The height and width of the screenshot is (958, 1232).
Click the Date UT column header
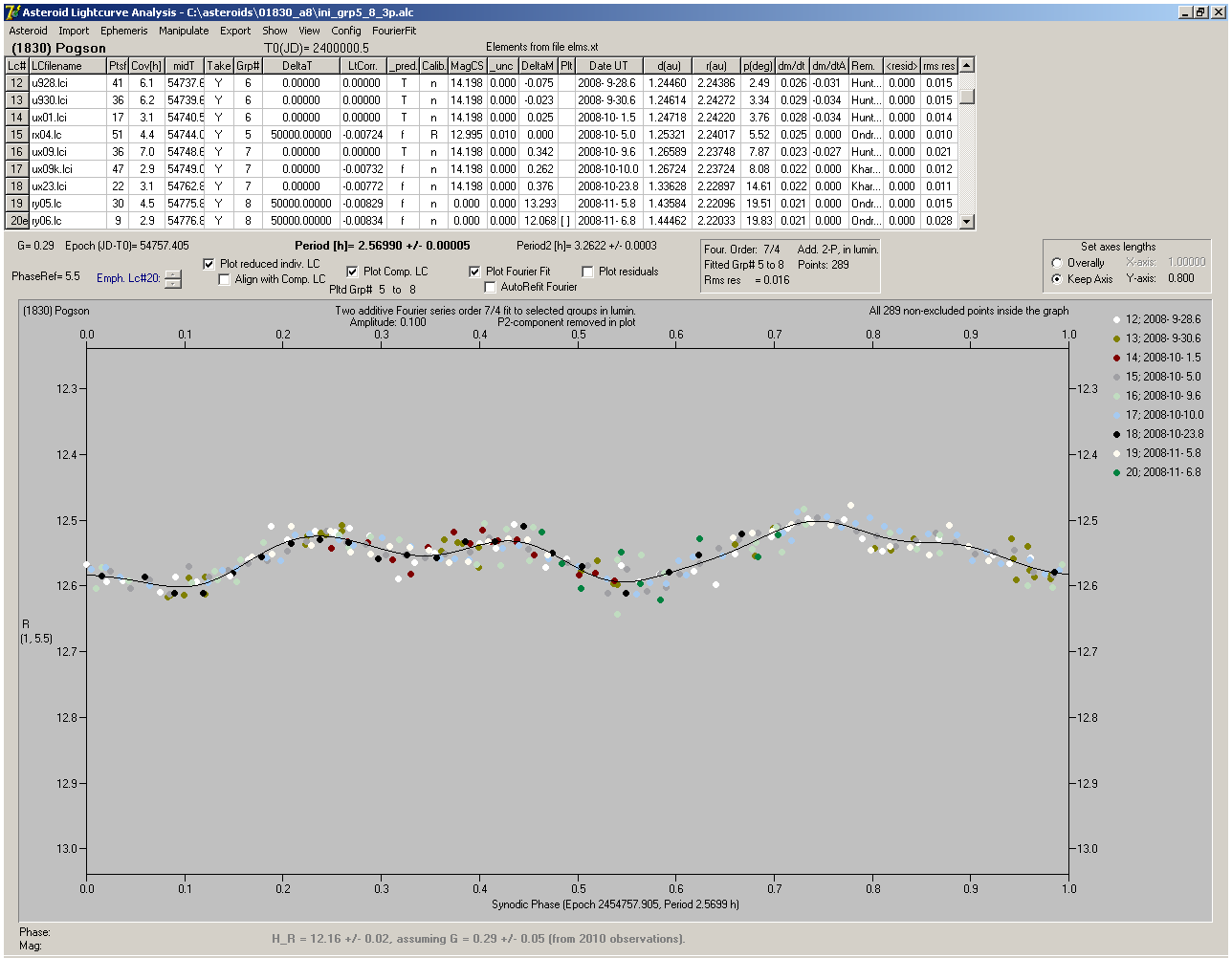608,66
